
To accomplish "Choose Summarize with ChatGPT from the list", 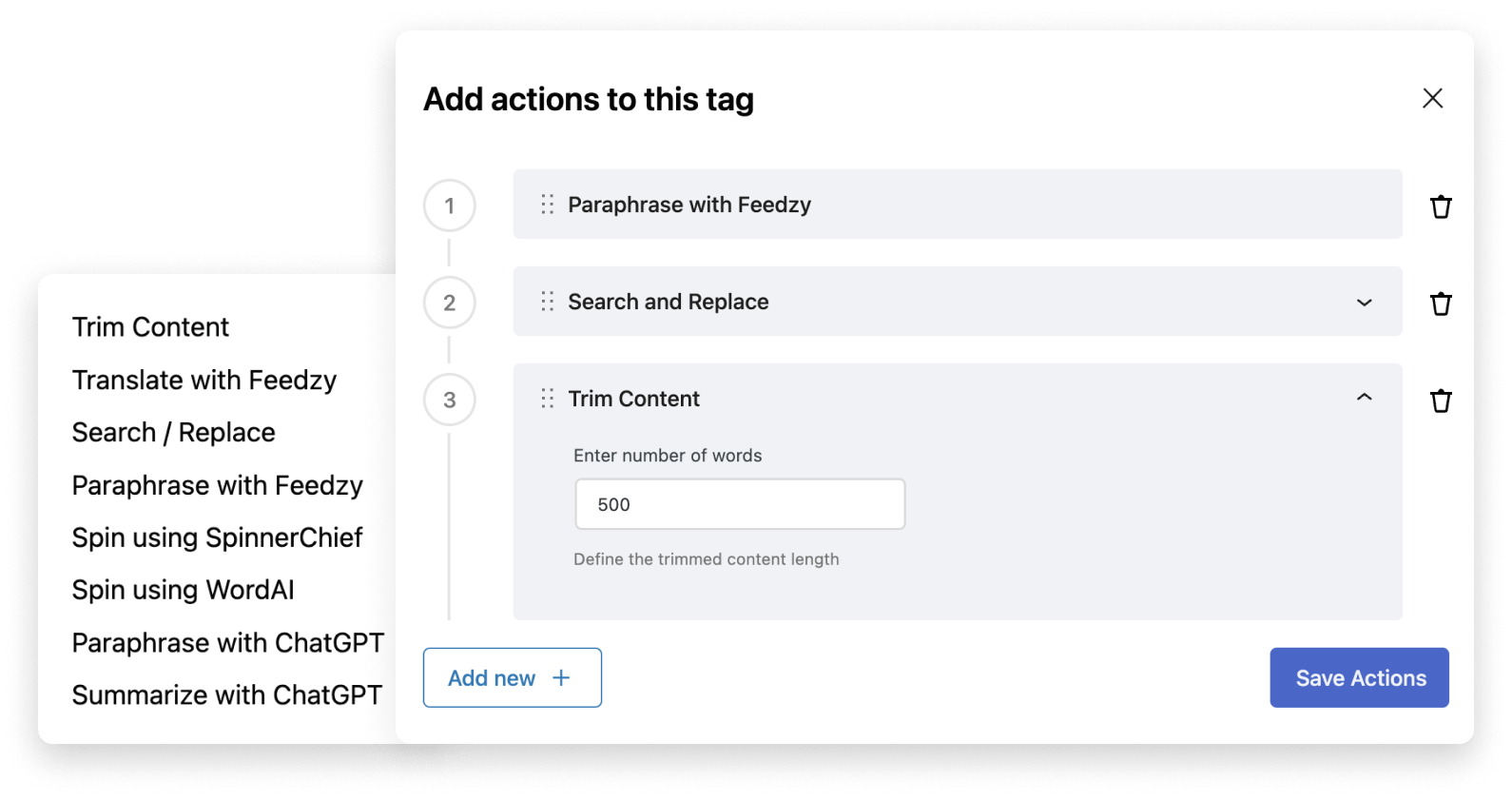I will [x=227, y=694].
